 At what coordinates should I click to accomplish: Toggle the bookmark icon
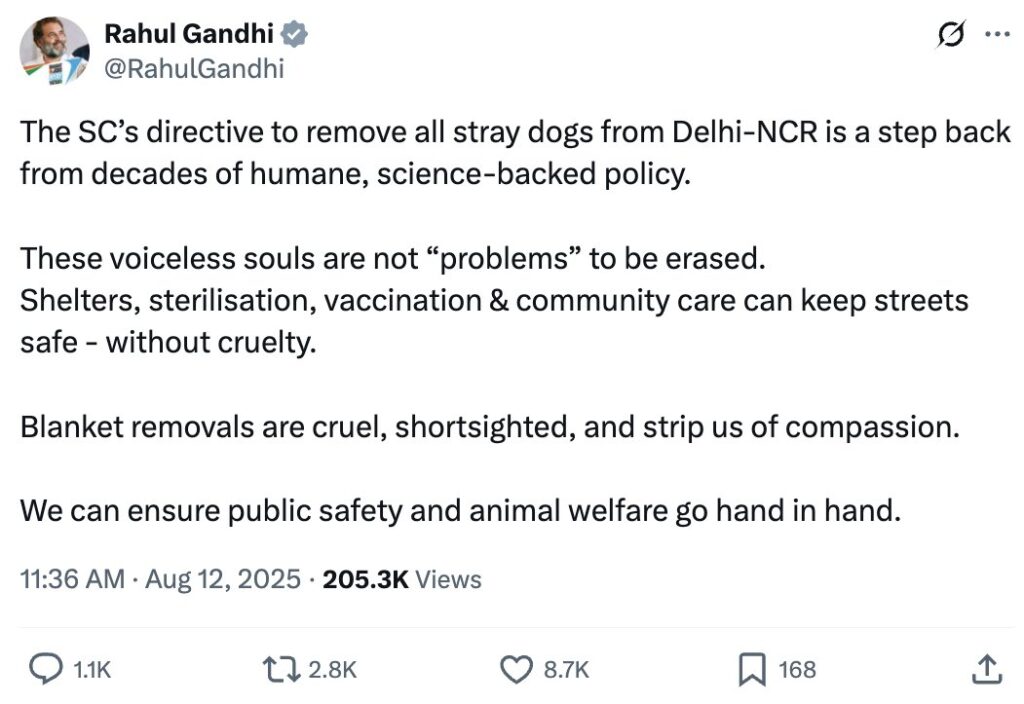pos(751,669)
